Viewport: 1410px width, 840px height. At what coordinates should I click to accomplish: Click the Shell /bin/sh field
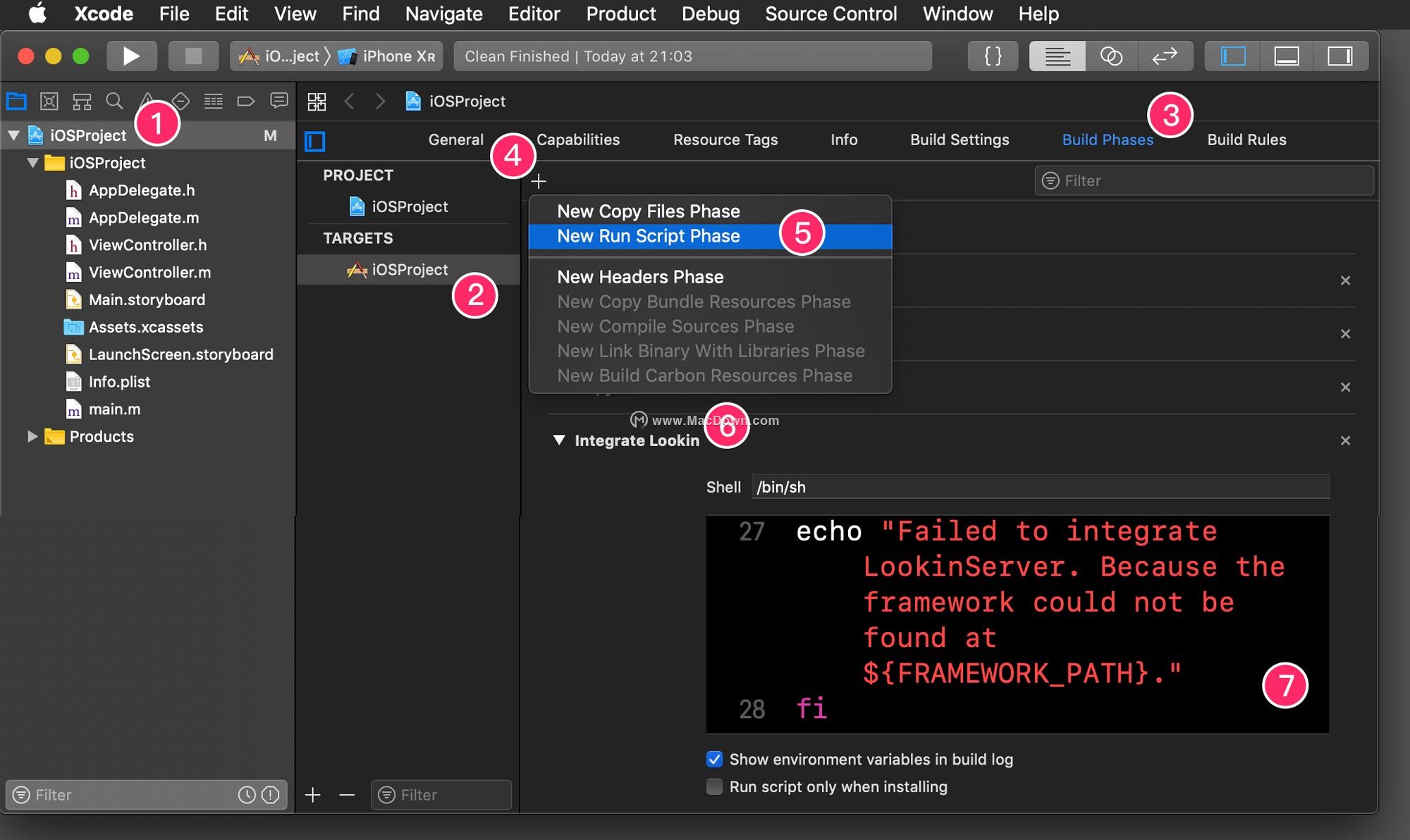point(1041,487)
